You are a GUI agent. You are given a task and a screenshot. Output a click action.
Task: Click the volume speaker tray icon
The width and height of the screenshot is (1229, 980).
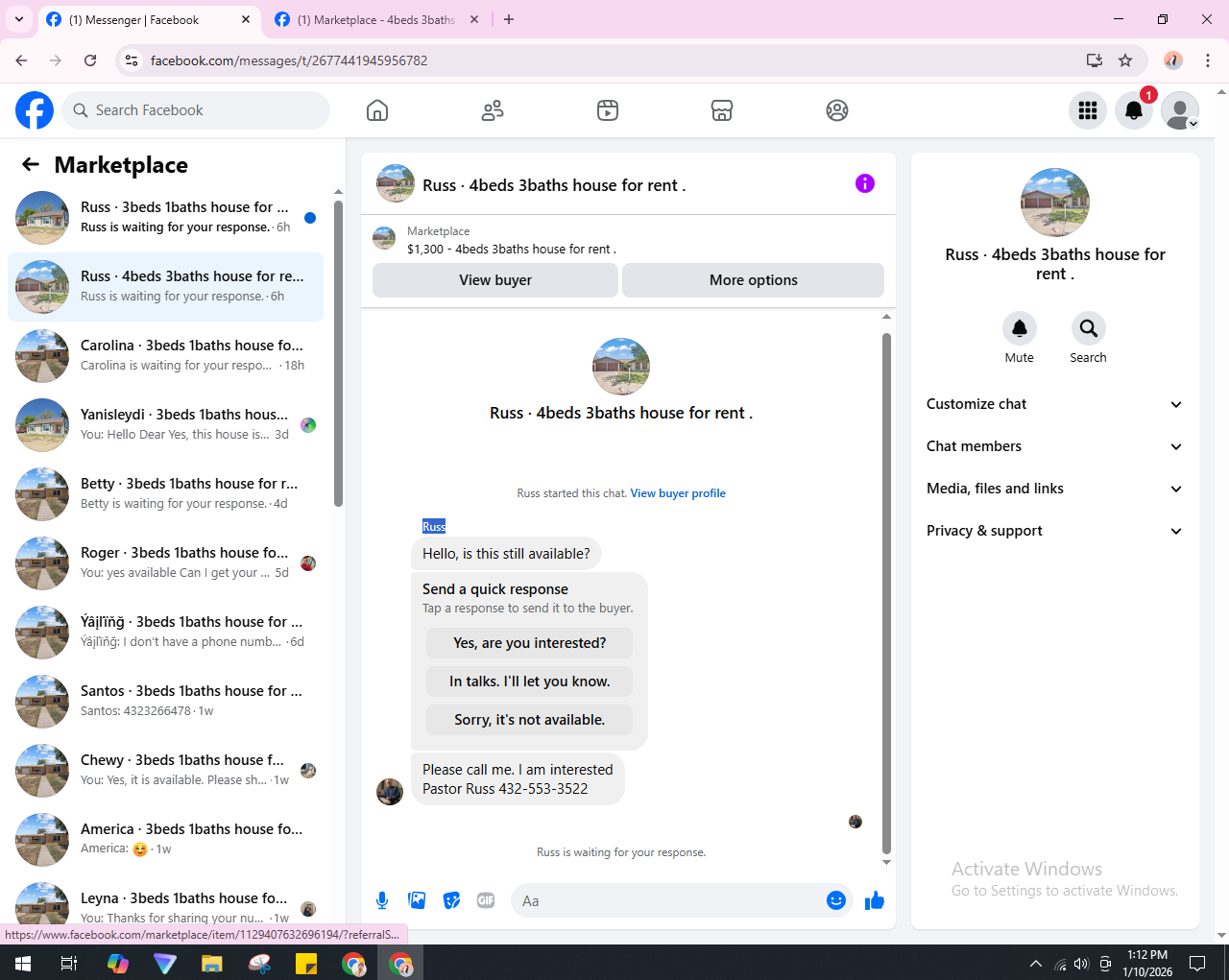1081,963
